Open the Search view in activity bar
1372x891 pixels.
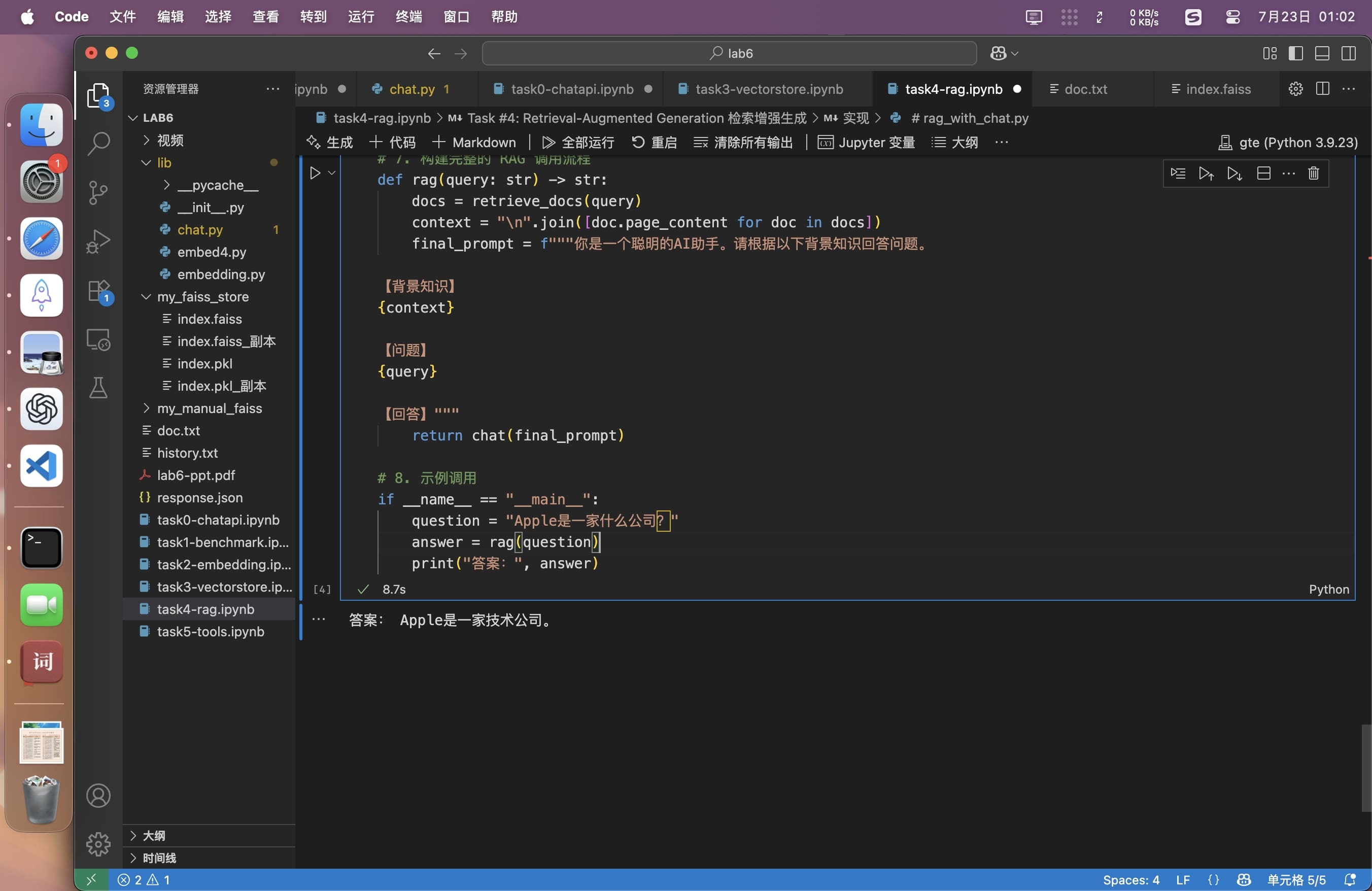tap(98, 144)
